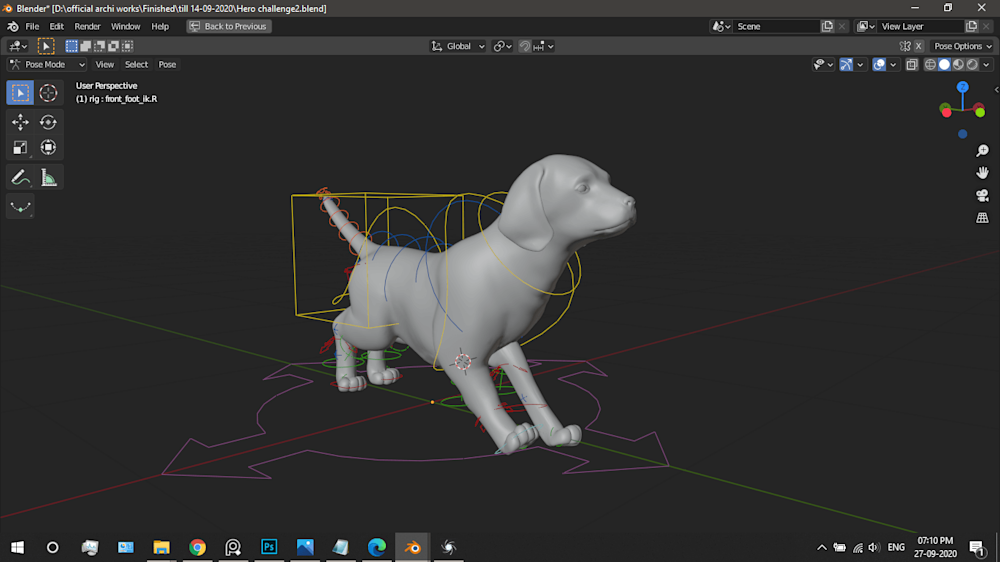The height and width of the screenshot is (562, 1000).
Task: Enable X-axis mirror for pose
Action: (918, 46)
